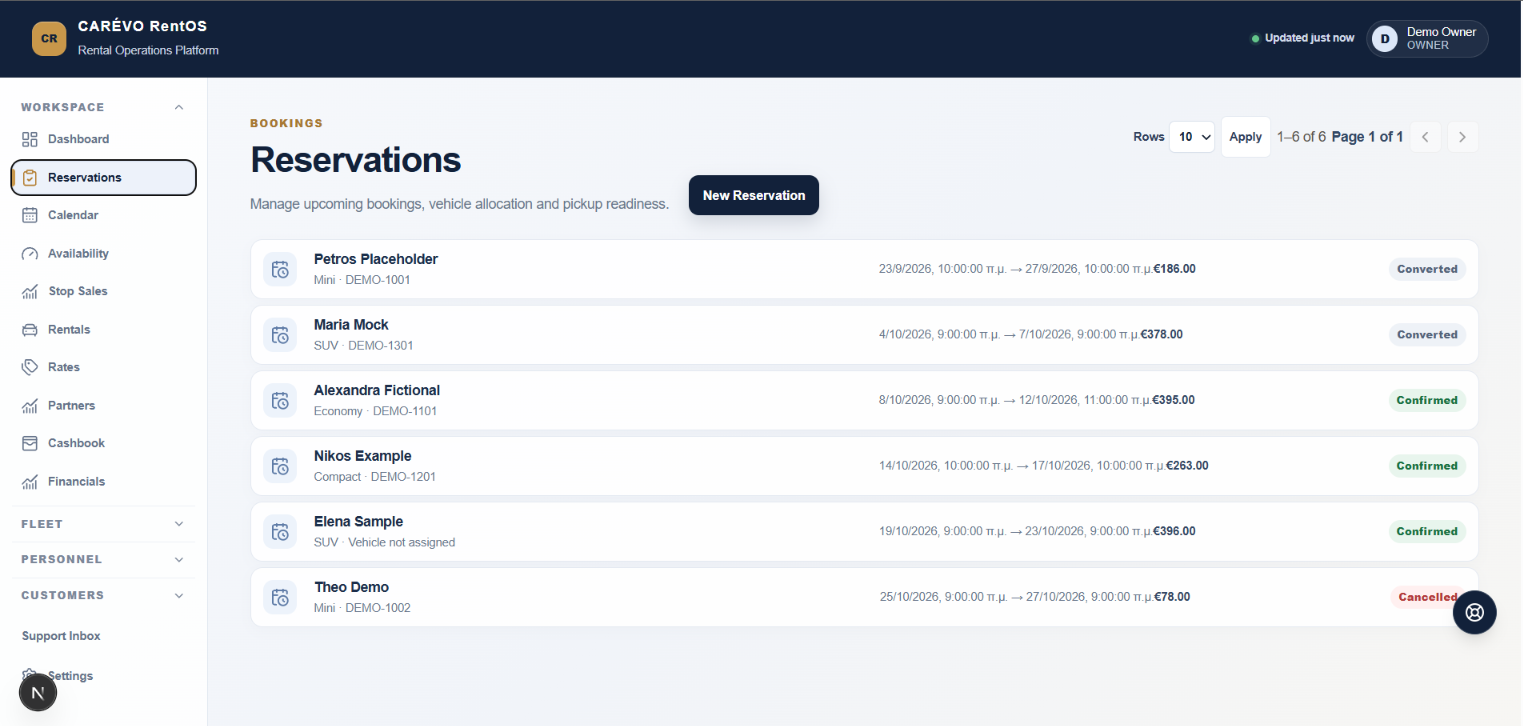Click Cancelled badge on Theo Demo row
The height and width of the screenshot is (726, 1523).
pyautogui.click(x=1427, y=597)
